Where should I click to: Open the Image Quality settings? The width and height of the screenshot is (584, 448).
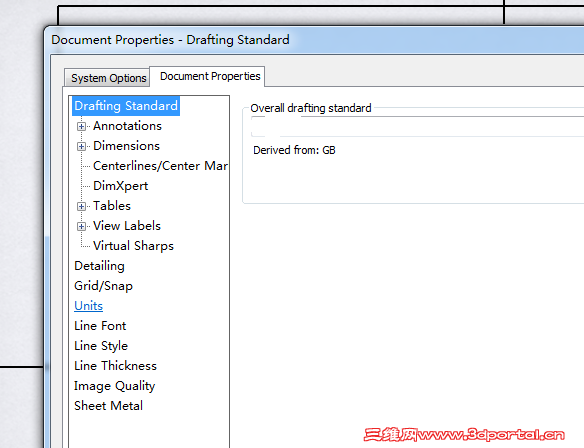pyautogui.click(x=114, y=386)
